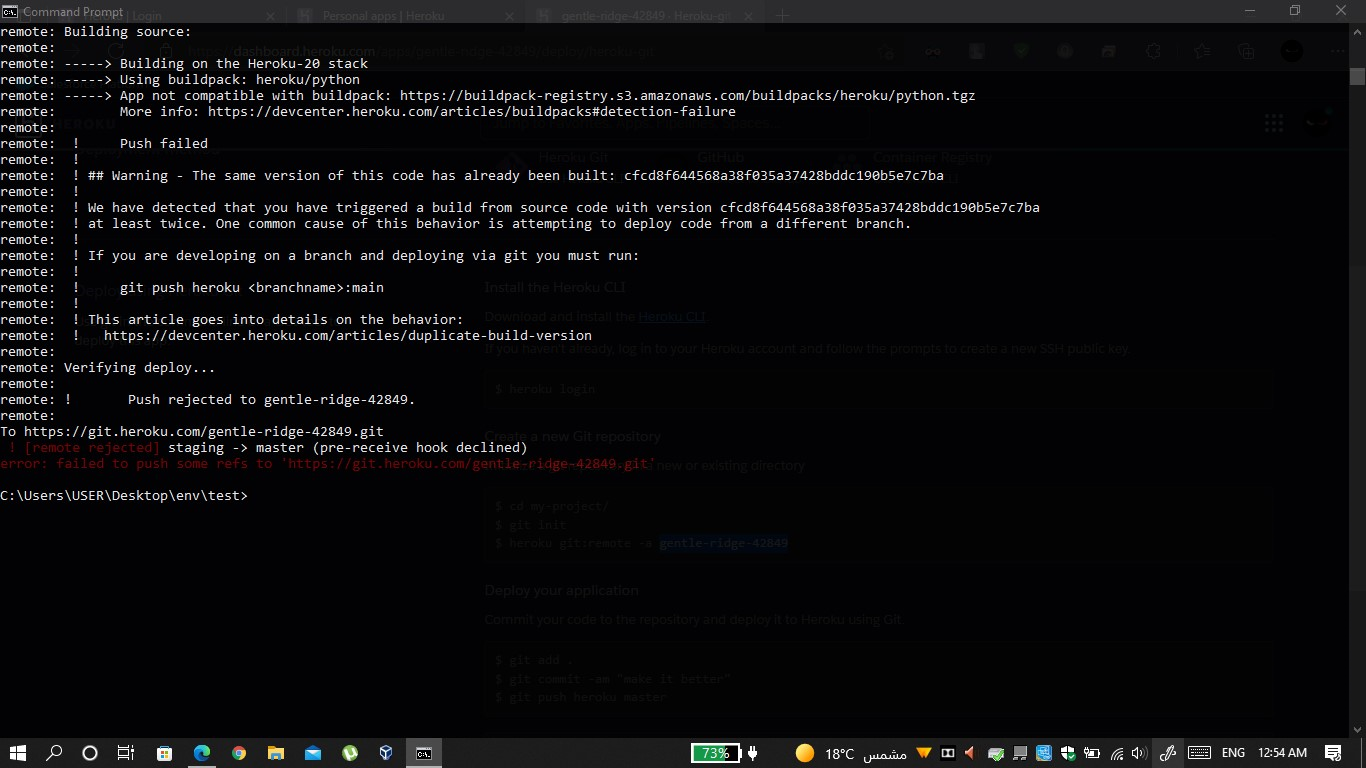1366x768 pixels.
Task: Toggle the touch keyboard from the tray
Action: click(1199, 753)
